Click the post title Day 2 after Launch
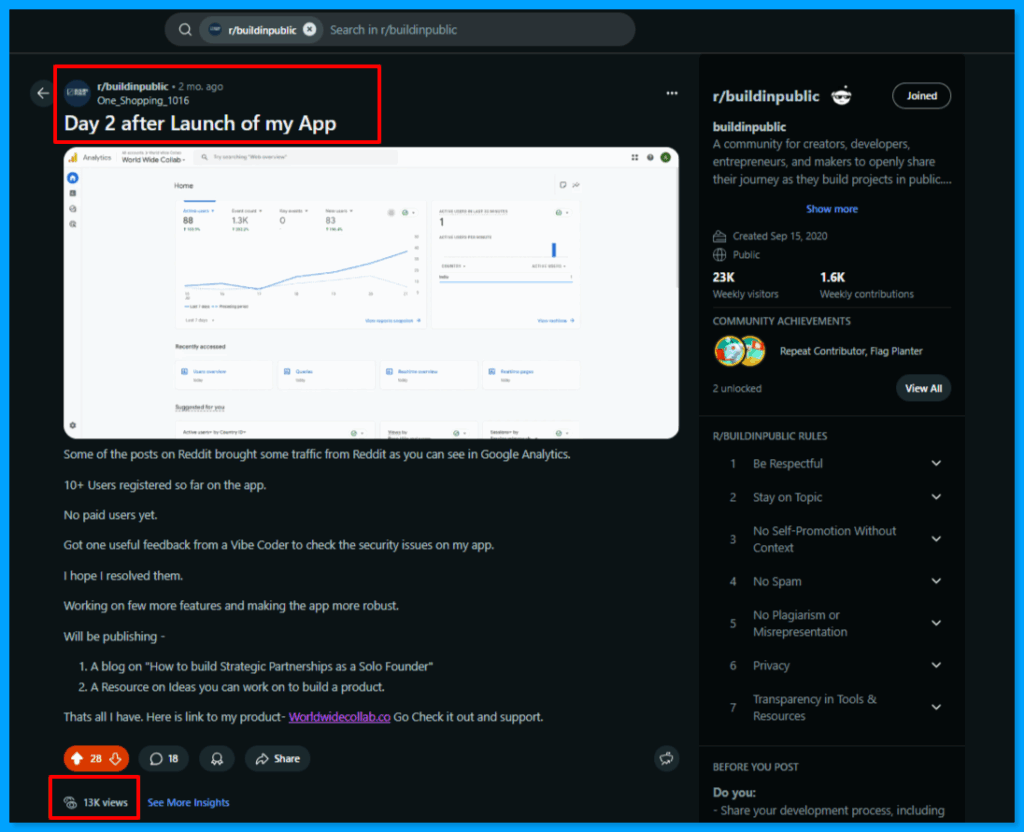Screen dimensions: 1024x832 click(200, 123)
